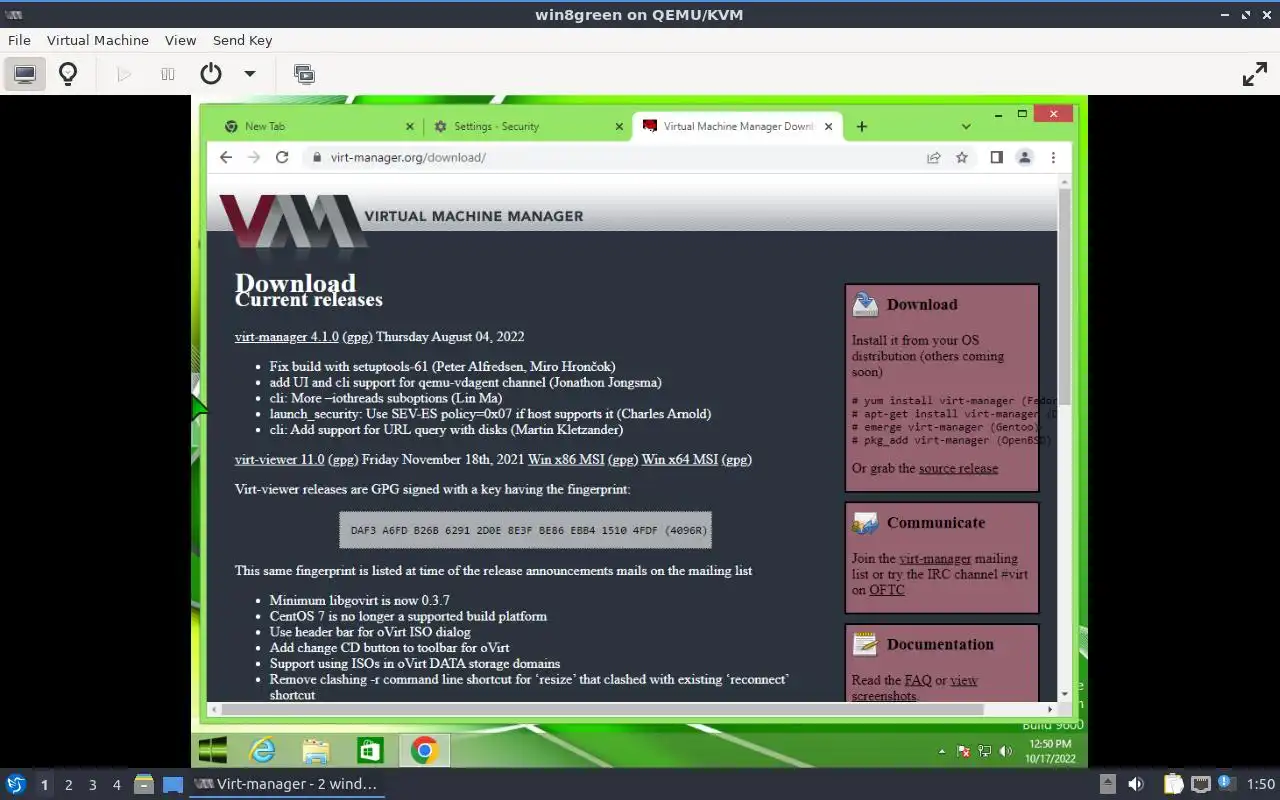Open the View menu
Screen dimensions: 1280x800
click(180, 40)
